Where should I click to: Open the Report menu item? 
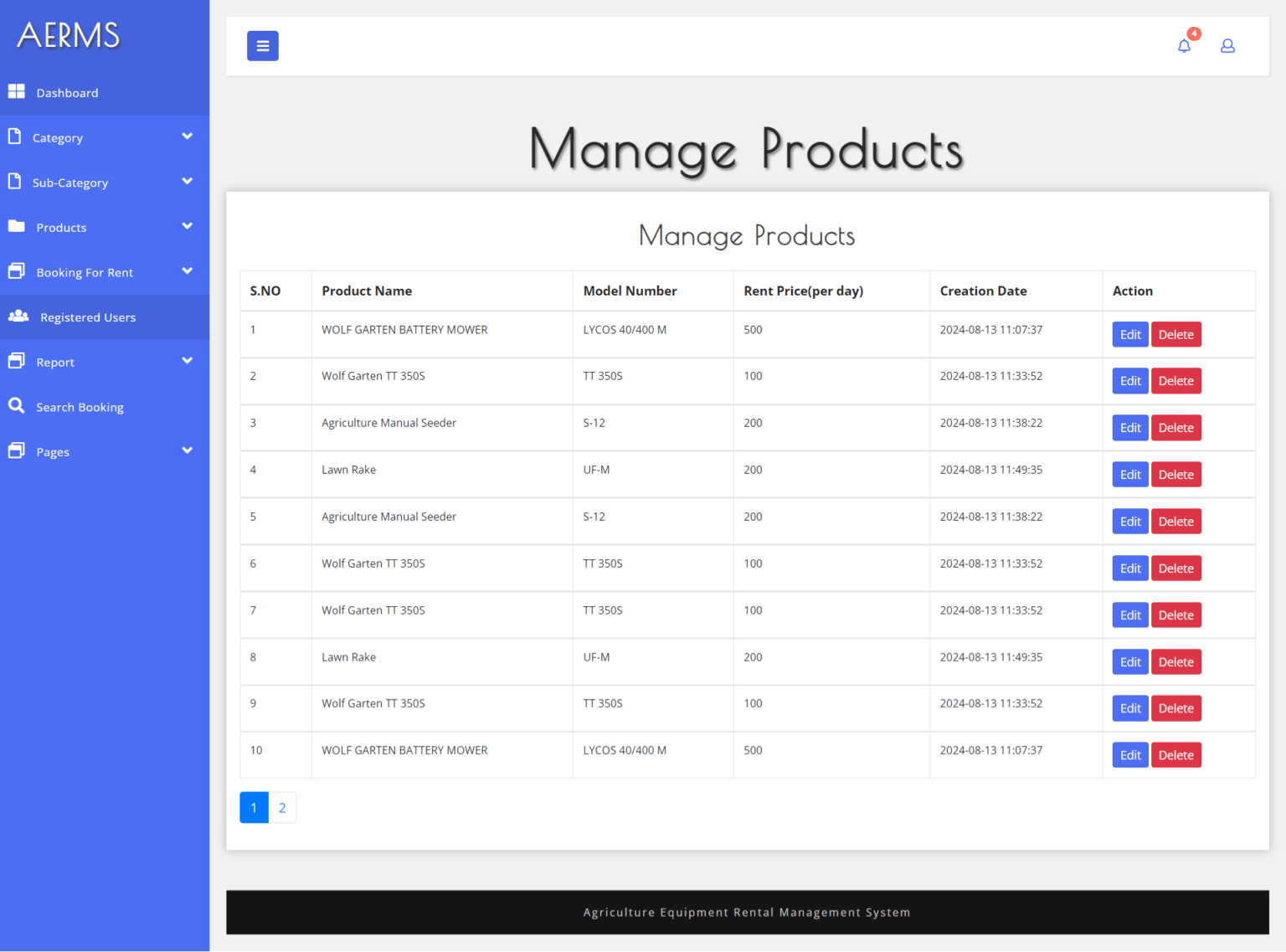(105, 362)
